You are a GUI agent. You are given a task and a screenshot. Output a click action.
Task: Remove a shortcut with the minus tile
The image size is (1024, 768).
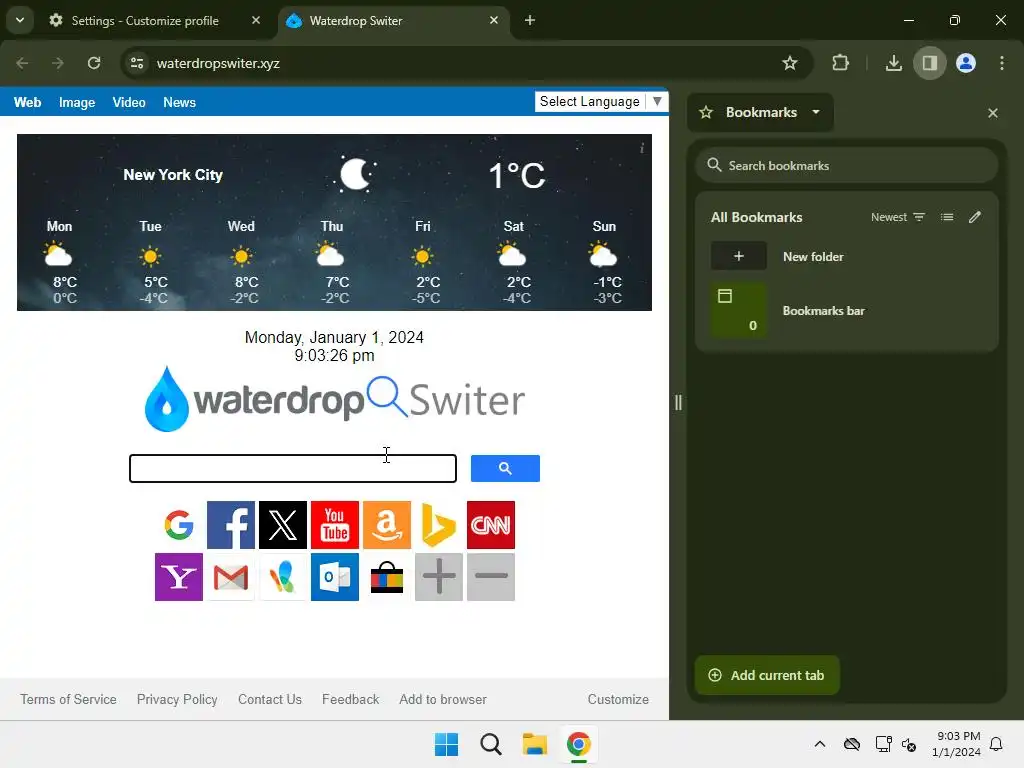(x=491, y=577)
